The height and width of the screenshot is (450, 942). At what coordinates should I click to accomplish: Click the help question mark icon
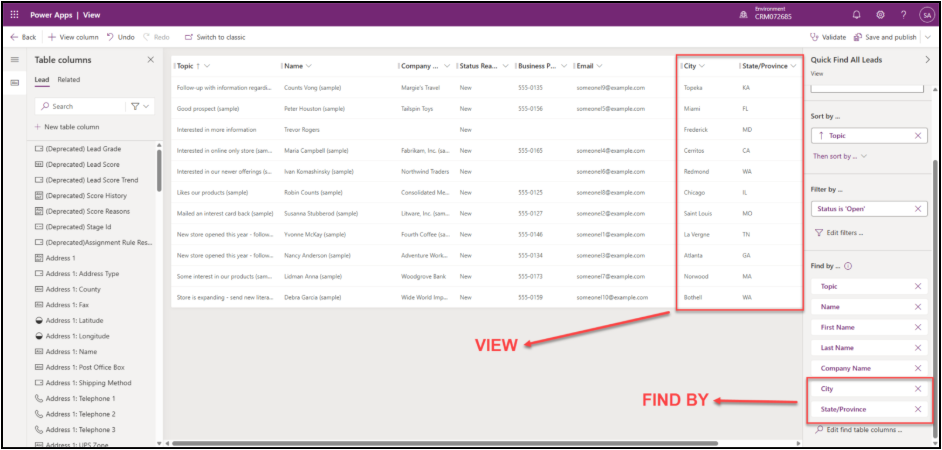[903, 14]
